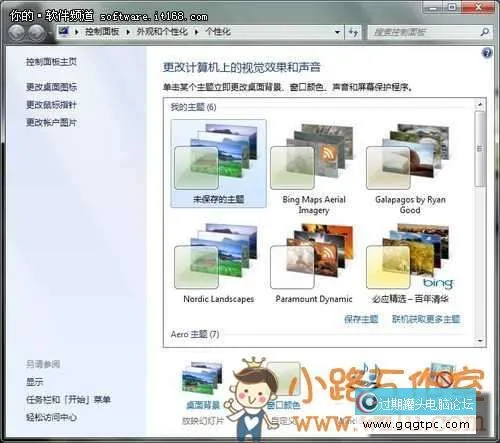Click 控制面板 breadcrumb in address bar
500x443 pixels.
(x=102, y=32)
